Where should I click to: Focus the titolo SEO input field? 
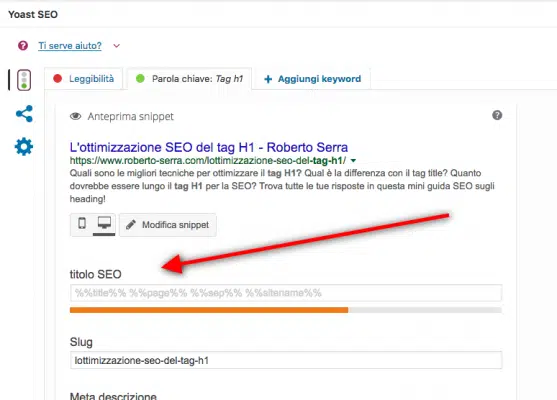pos(286,293)
